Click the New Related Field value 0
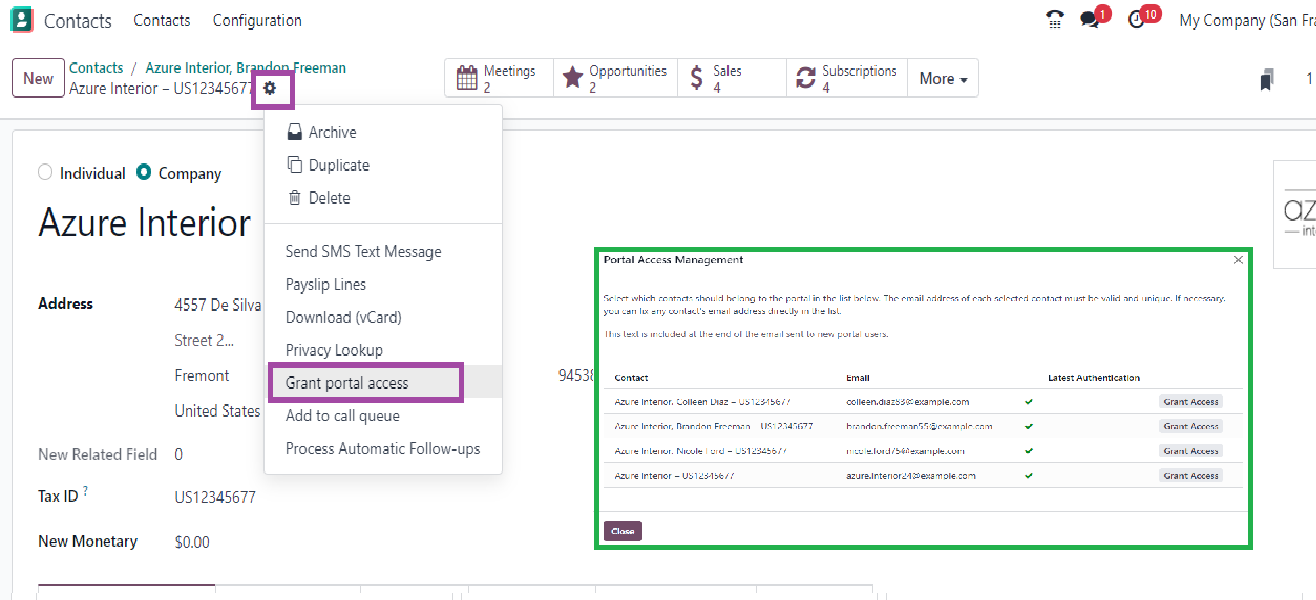The image size is (1316, 600). (x=179, y=454)
